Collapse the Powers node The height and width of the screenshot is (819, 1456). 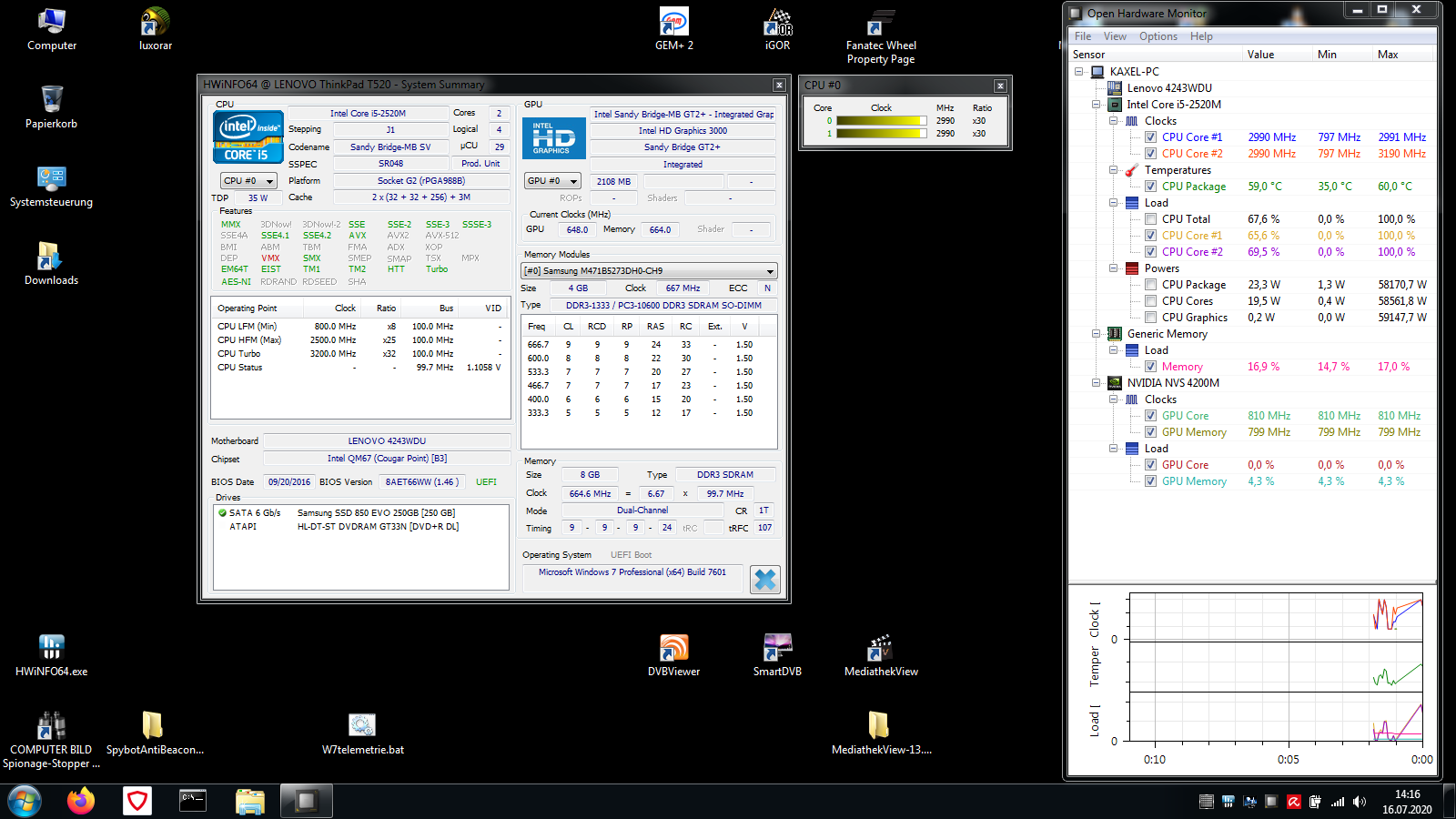tap(1114, 268)
